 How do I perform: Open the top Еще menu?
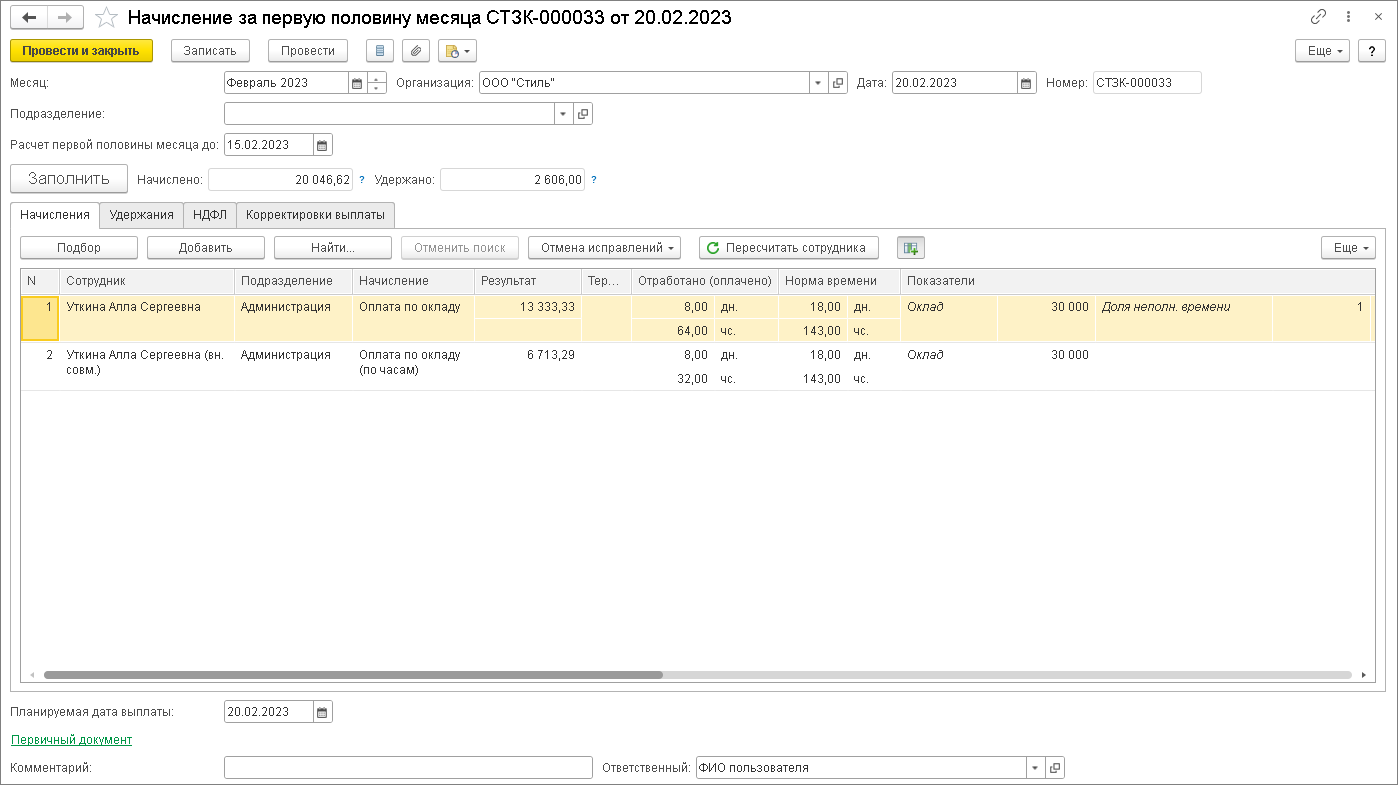[1322, 51]
